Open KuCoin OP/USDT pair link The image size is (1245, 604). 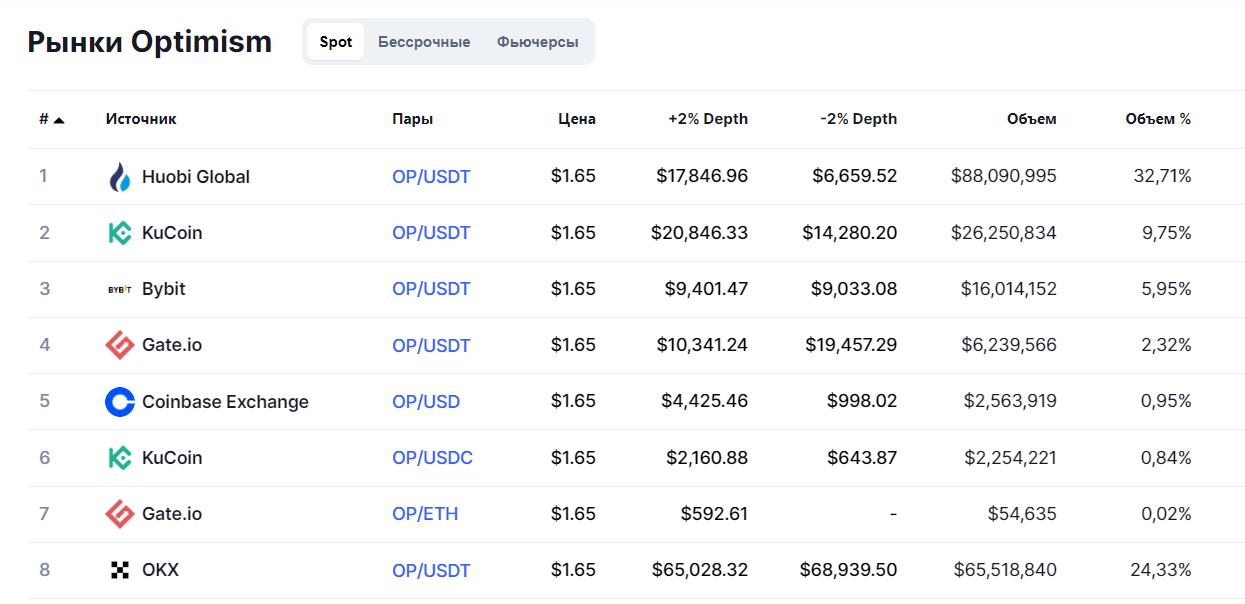click(x=431, y=233)
